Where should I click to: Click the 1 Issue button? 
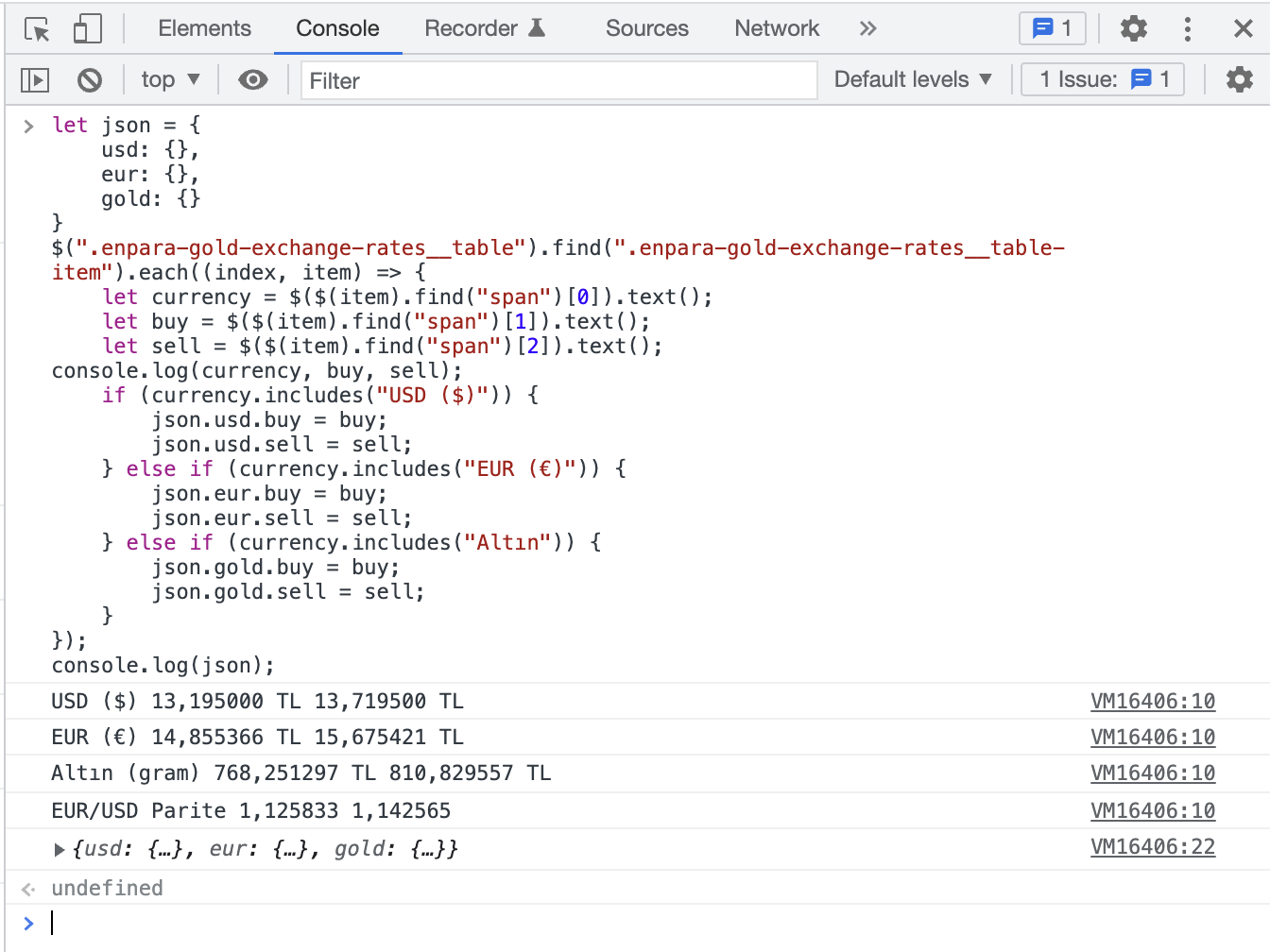pos(1103,79)
